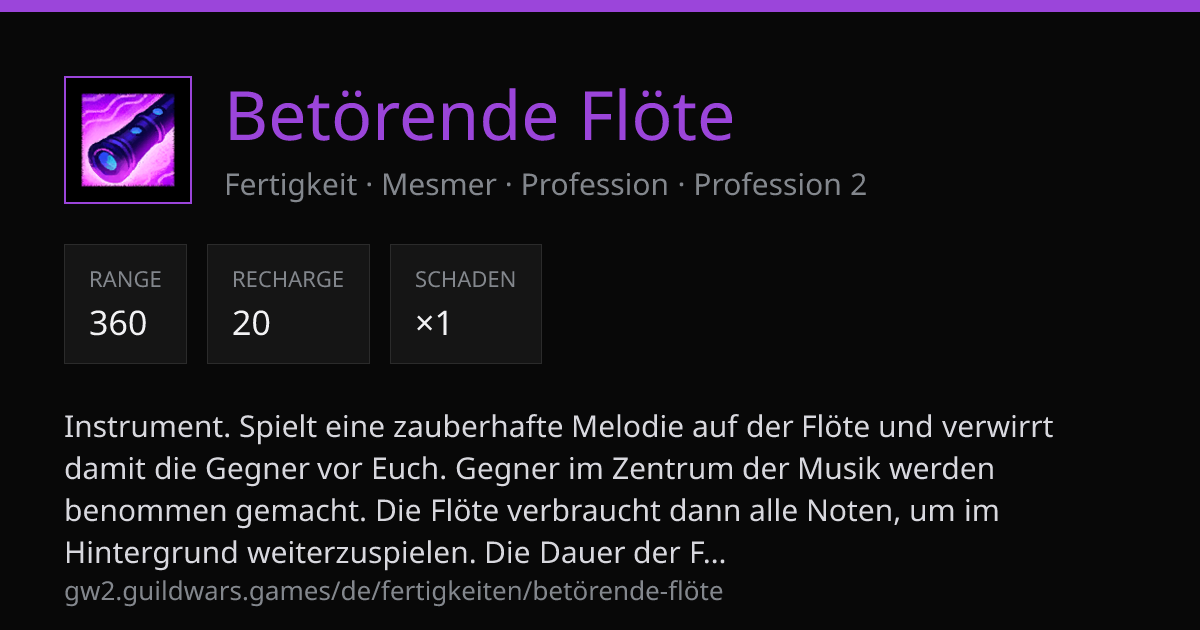Click the Betörende Flöte title heading
The width and height of the screenshot is (1200, 630).
pos(480,115)
